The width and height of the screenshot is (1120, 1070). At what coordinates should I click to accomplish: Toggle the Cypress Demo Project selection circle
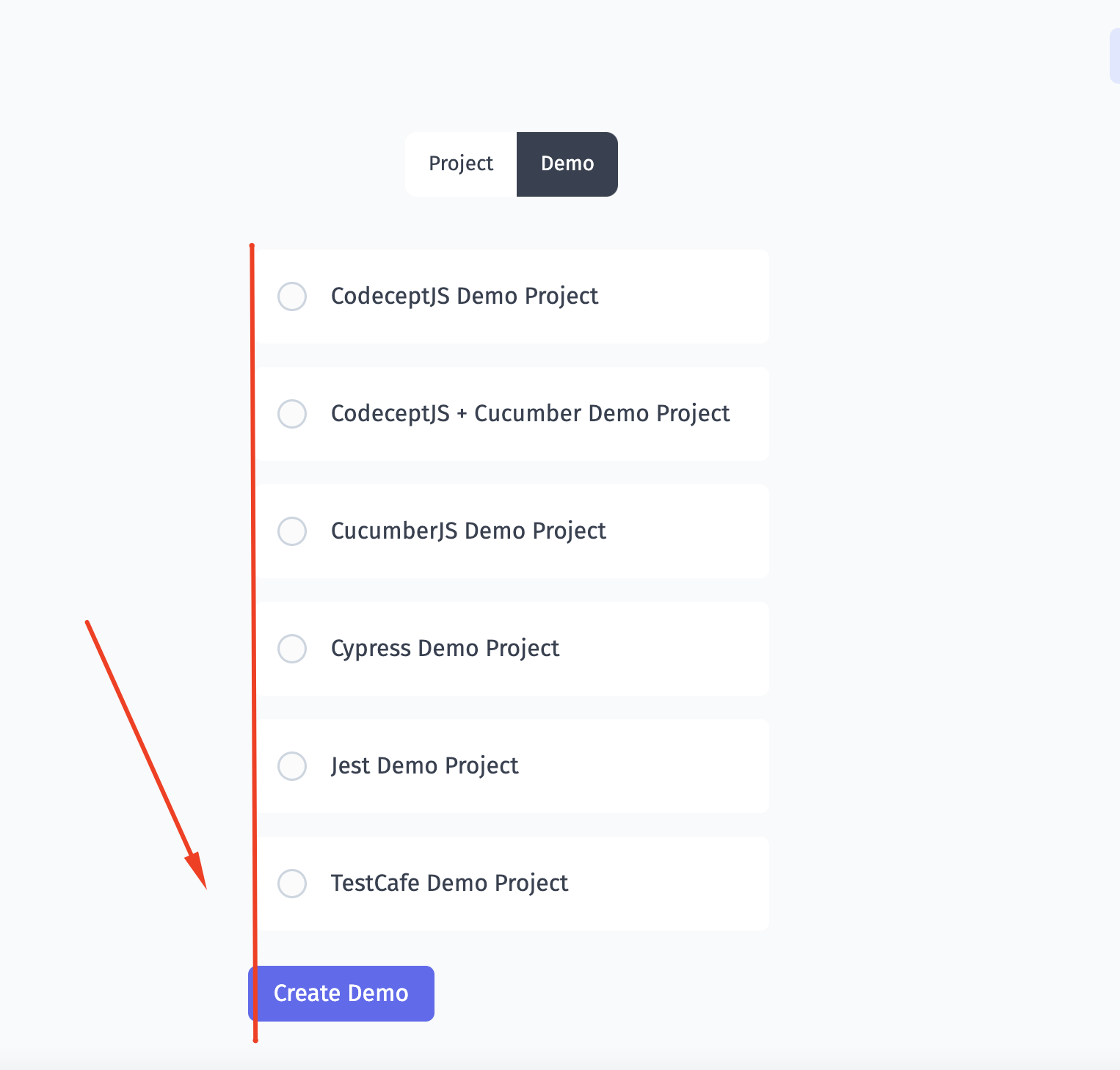pos(292,649)
